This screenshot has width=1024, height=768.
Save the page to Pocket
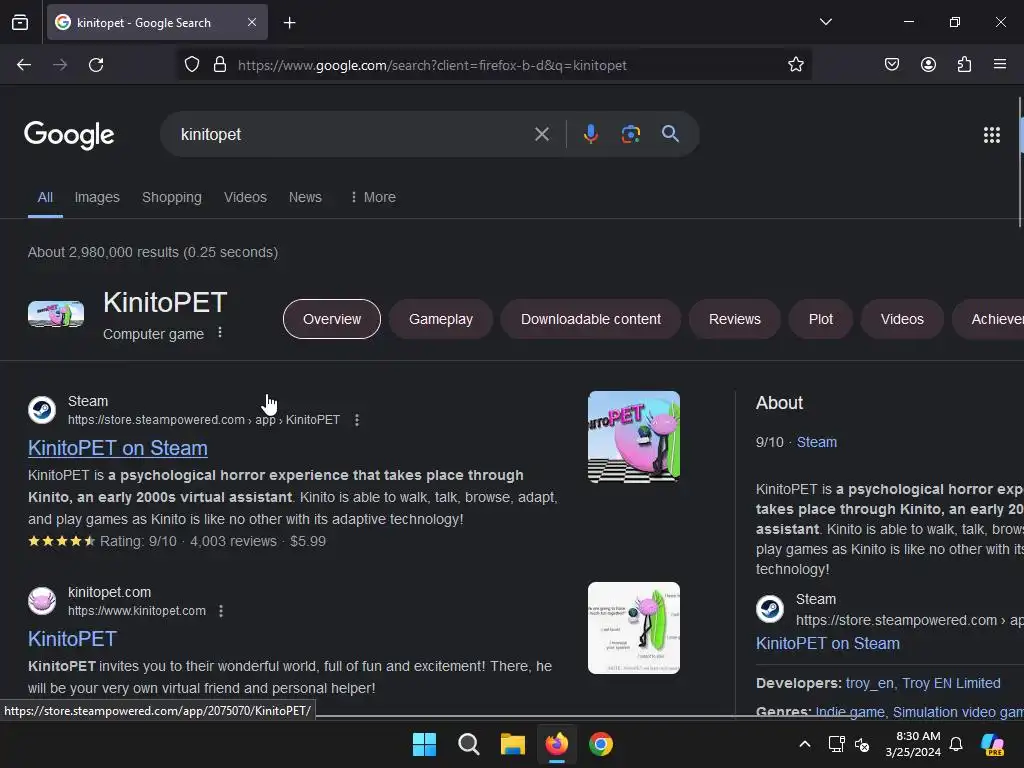[x=891, y=65]
